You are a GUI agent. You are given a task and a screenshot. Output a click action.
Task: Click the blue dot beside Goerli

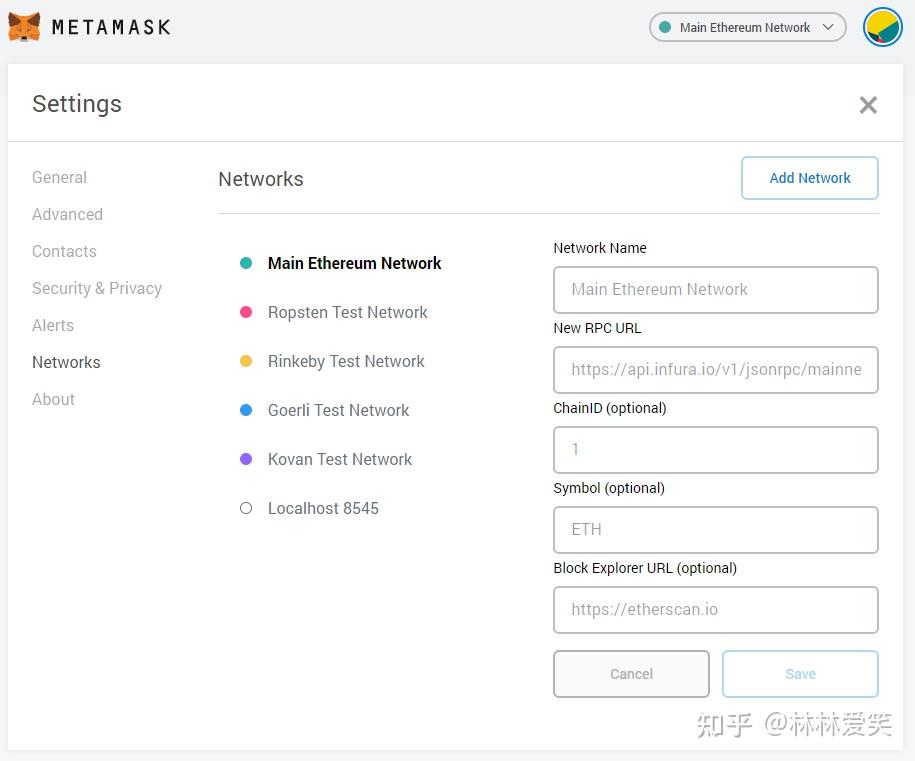tap(246, 410)
